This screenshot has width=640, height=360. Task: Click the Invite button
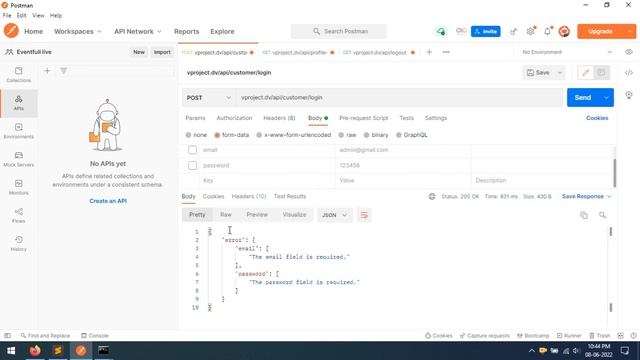(x=486, y=31)
